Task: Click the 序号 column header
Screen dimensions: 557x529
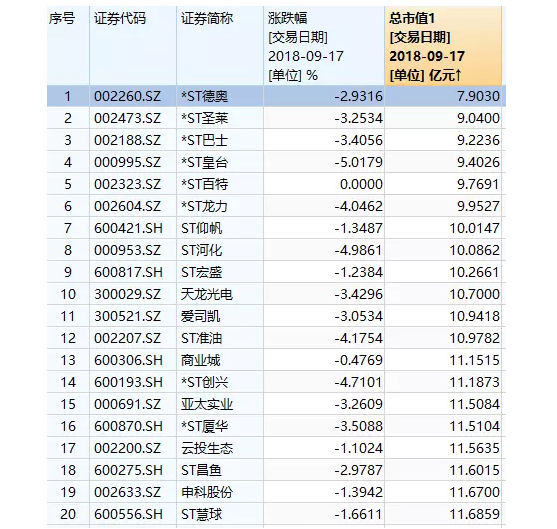Action: [68, 46]
